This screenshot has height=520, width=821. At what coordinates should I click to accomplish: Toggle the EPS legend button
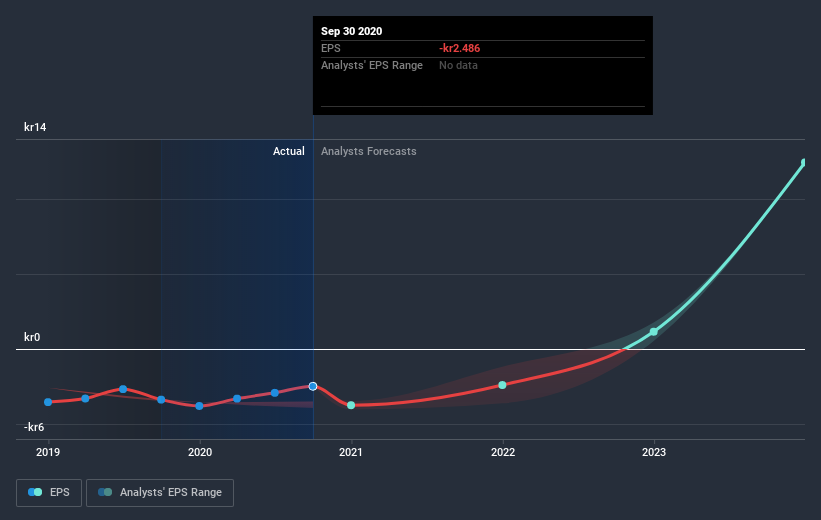tap(49, 493)
